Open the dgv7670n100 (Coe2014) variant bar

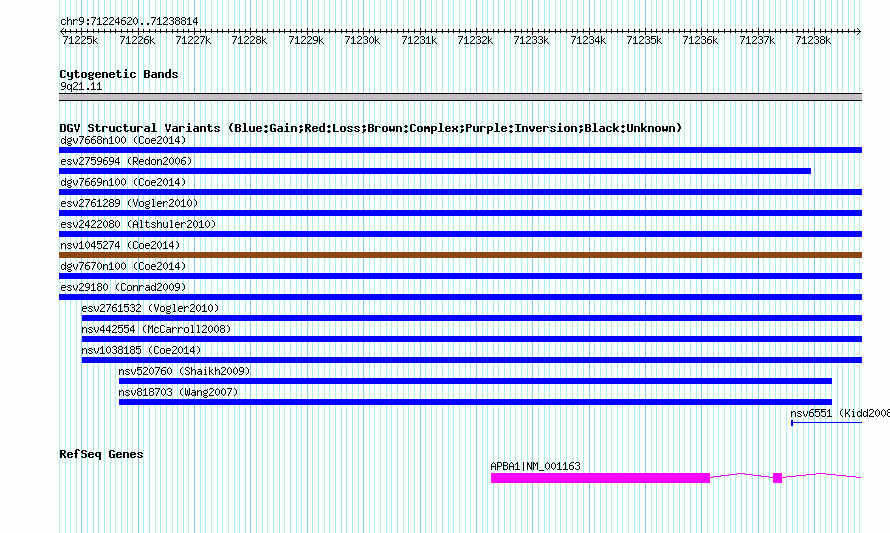coord(460,276)
